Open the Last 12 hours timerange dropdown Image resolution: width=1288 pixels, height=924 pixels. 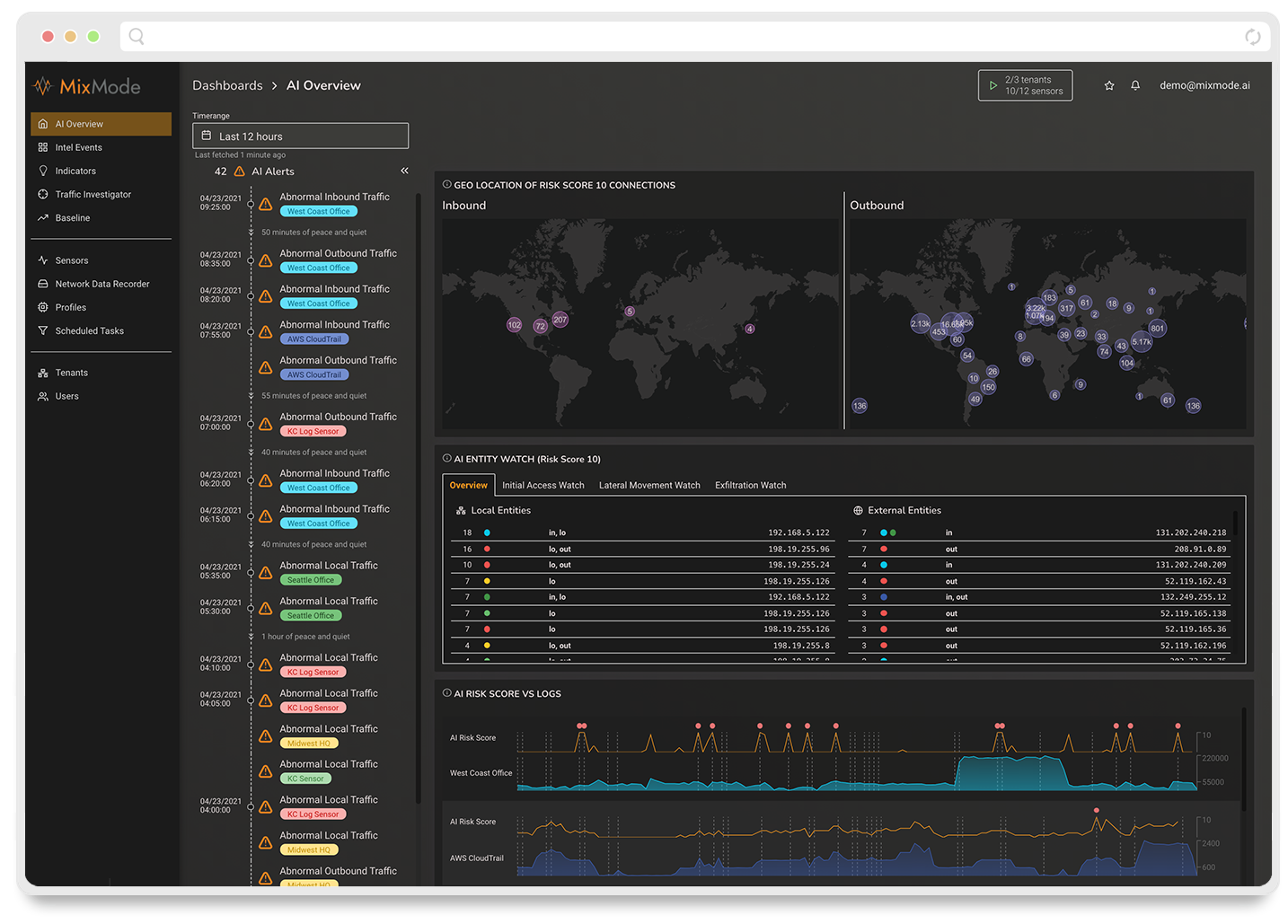[x=300, y=136]
